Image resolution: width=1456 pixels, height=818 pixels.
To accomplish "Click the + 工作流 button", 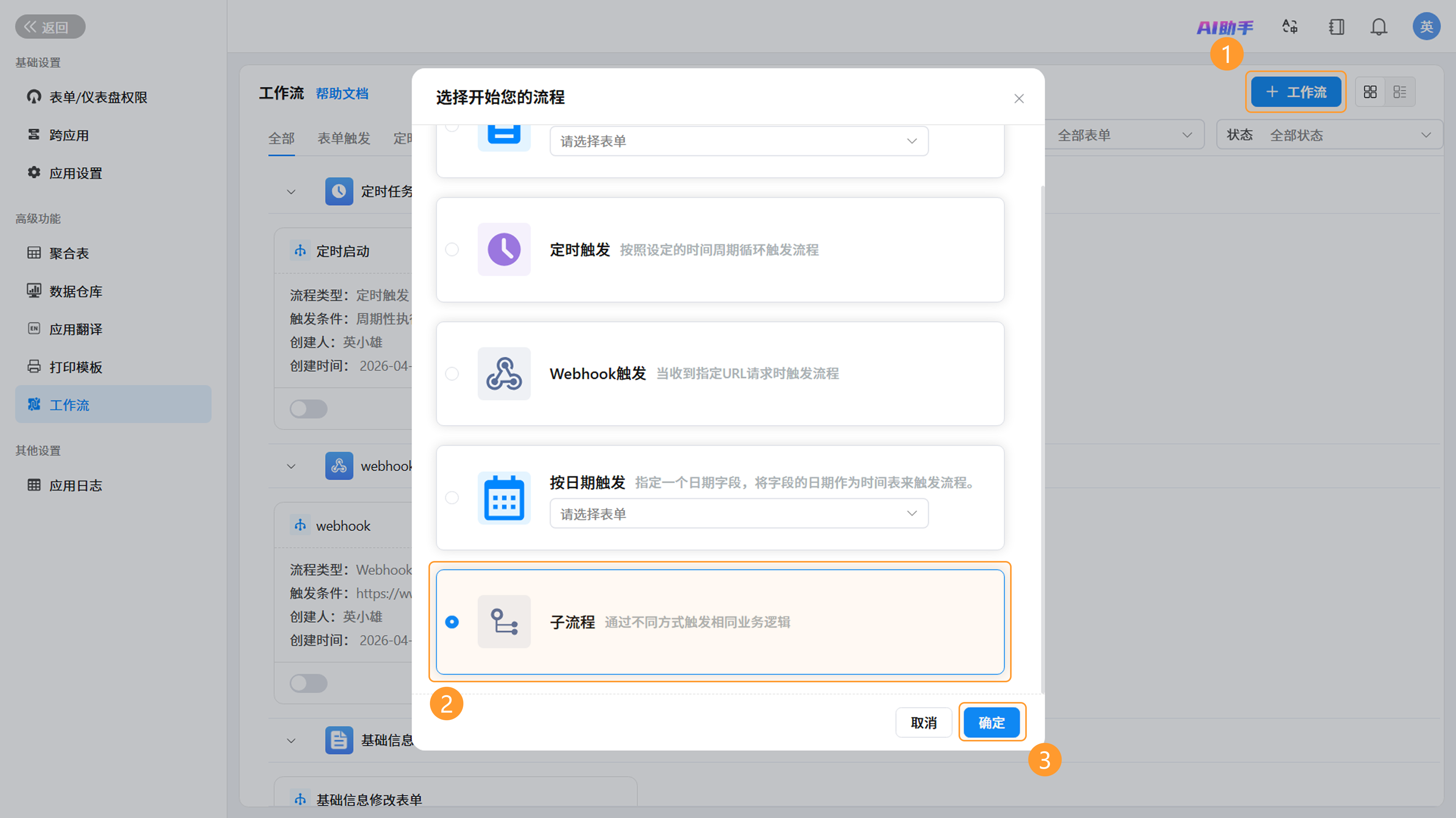I will point(1296,92).
